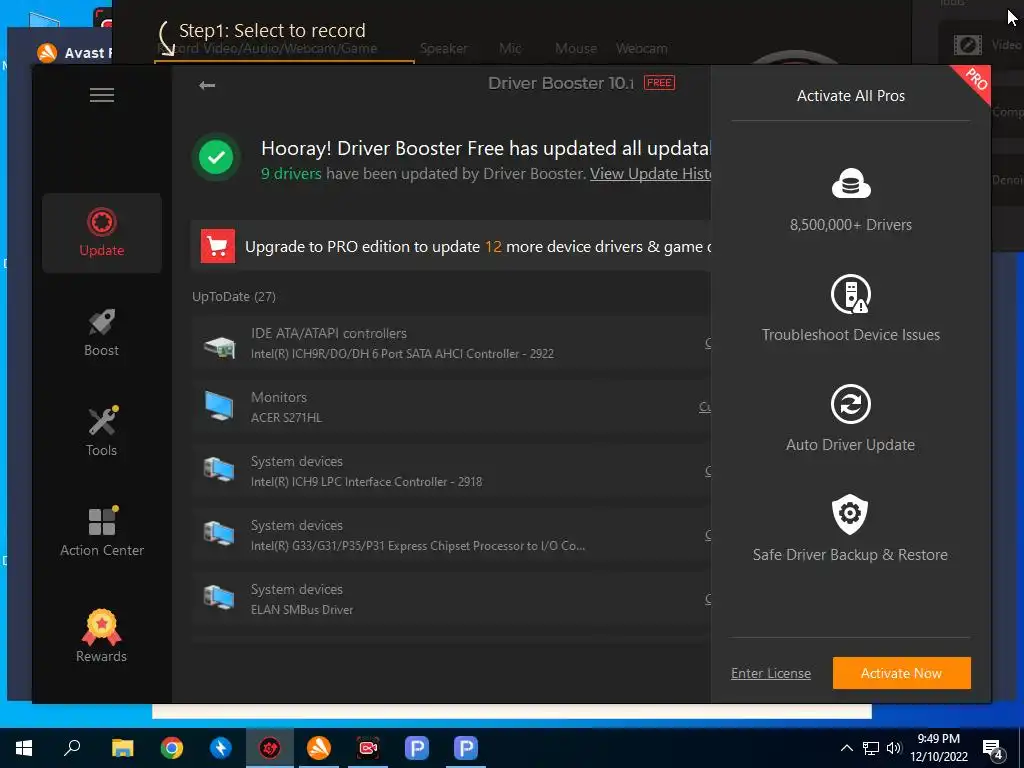Image resolution: width=1024 pixels, height=768 pixels.
Task: Open the Action Center section
Action: (102, 532)
